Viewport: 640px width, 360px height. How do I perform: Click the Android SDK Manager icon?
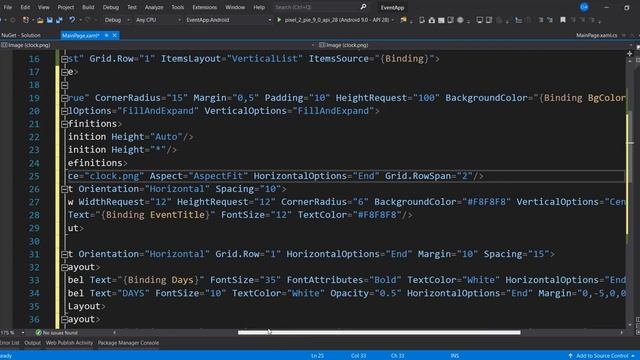(431, 20)
